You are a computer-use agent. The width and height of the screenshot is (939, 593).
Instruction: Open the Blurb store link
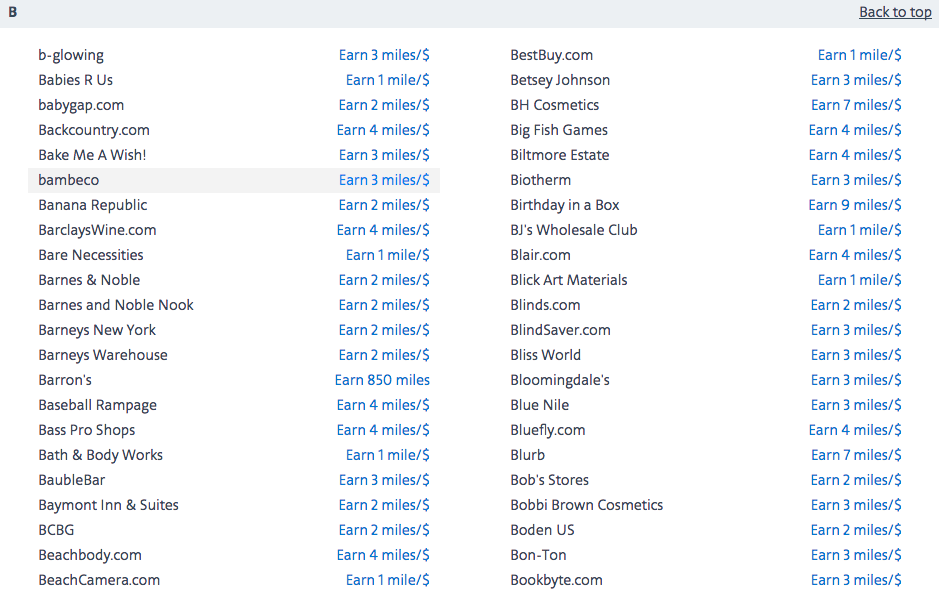[528, 455]
